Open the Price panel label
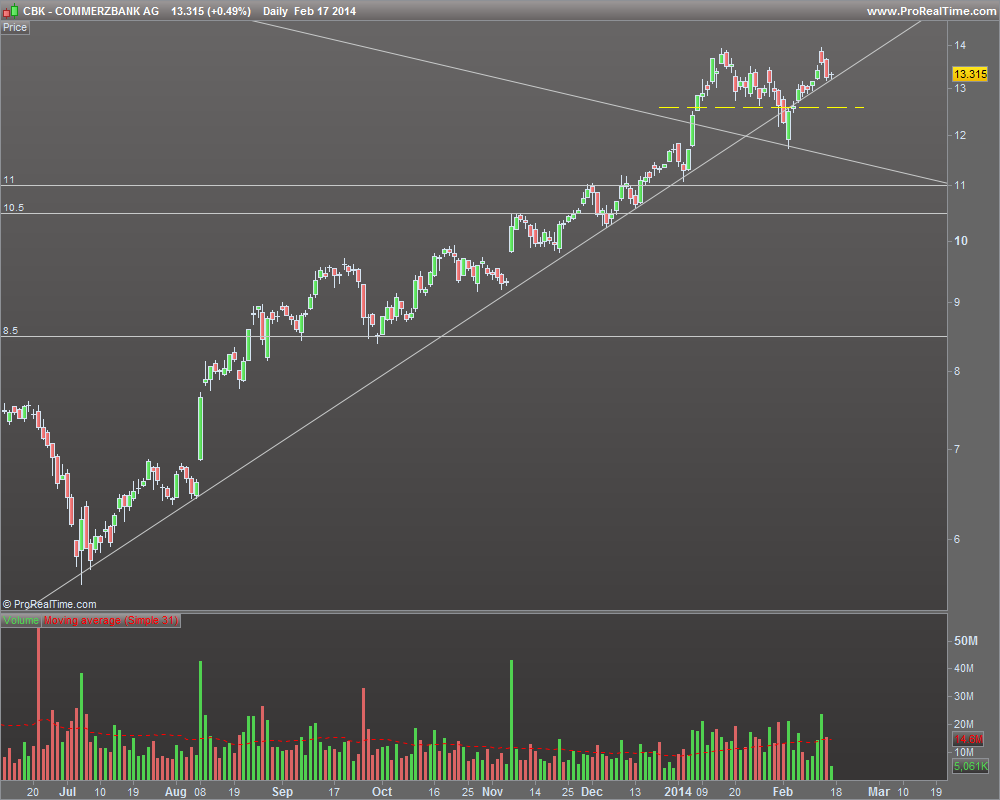The image size is (1000, 800). (15, 27)
